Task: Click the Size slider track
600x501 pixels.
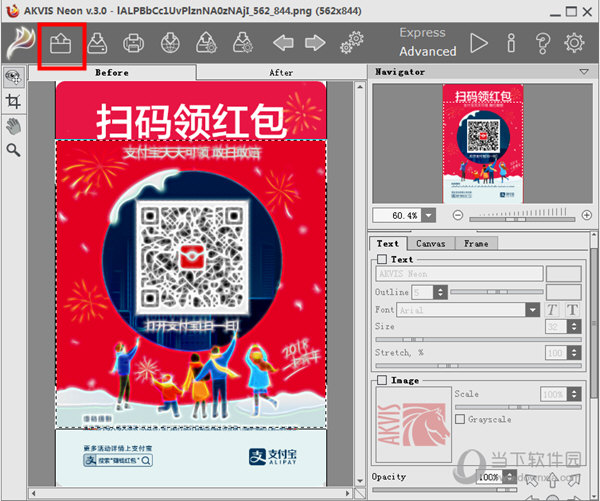Action: tap(478, 339)
